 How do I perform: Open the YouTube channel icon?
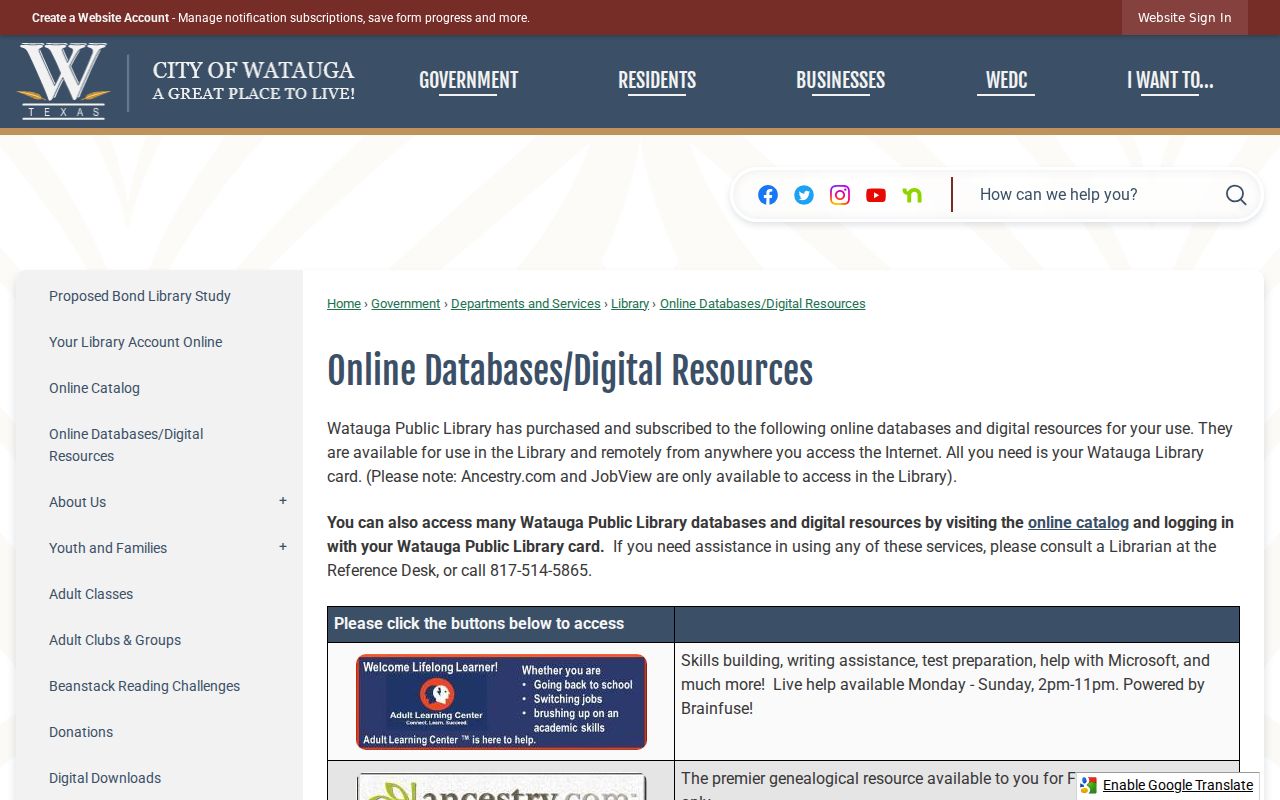click(x=876, y=195)
